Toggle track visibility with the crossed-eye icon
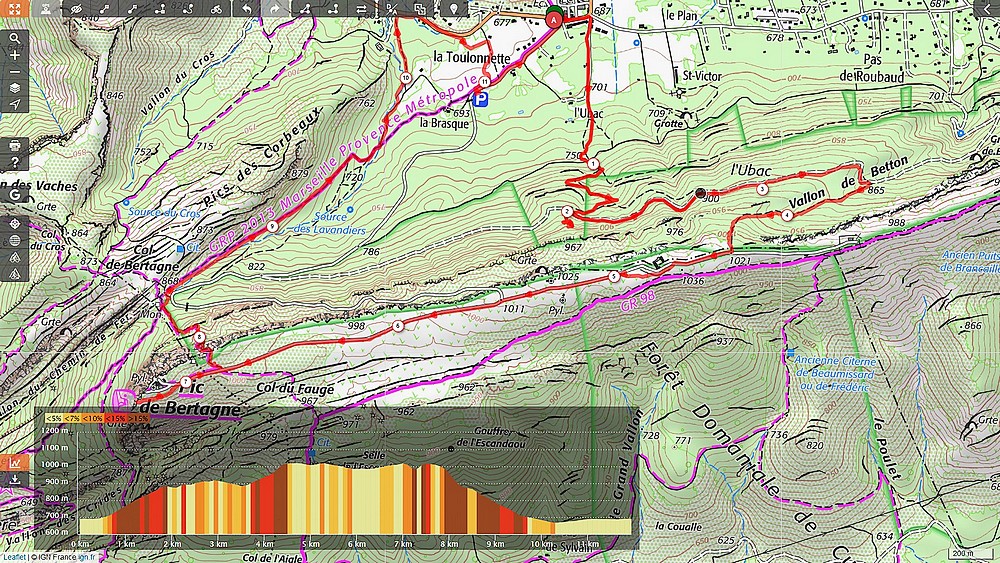The height and width of the screenshot is (563, 1000). point(76,8)
